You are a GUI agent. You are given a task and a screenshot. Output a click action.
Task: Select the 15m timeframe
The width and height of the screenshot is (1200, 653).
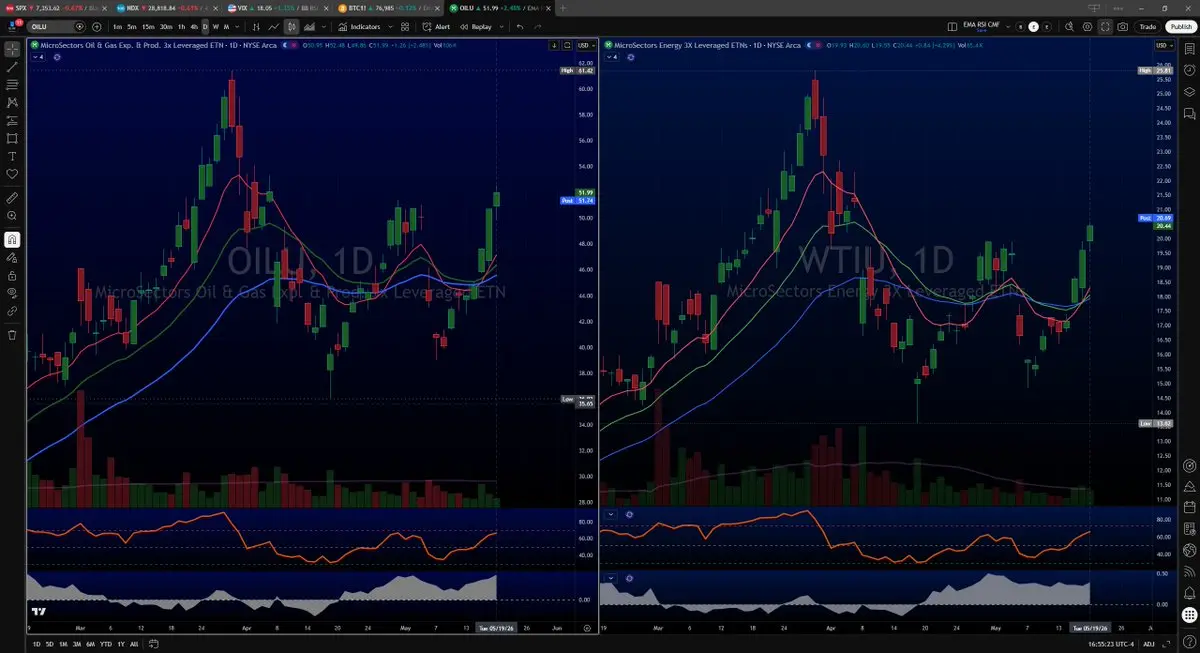(148, 27)
